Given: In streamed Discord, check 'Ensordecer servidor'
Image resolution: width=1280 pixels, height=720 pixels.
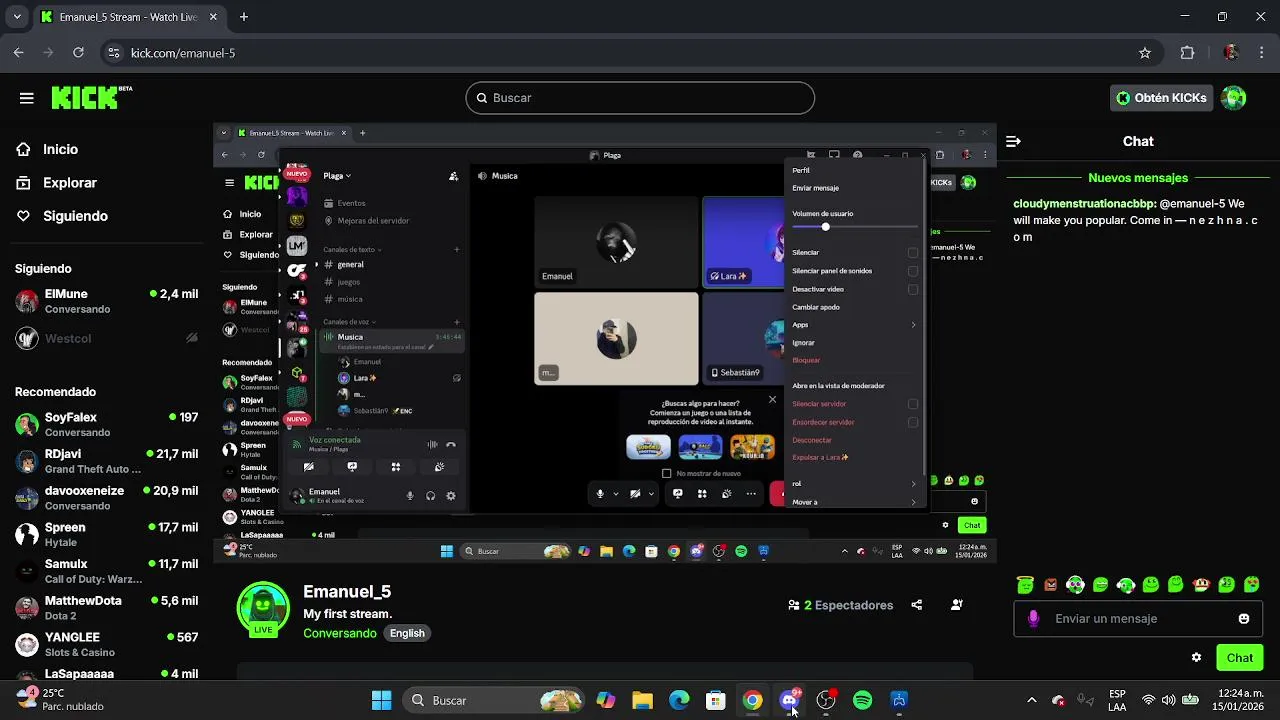Looking at the screenshot, I should click(913, 422).
